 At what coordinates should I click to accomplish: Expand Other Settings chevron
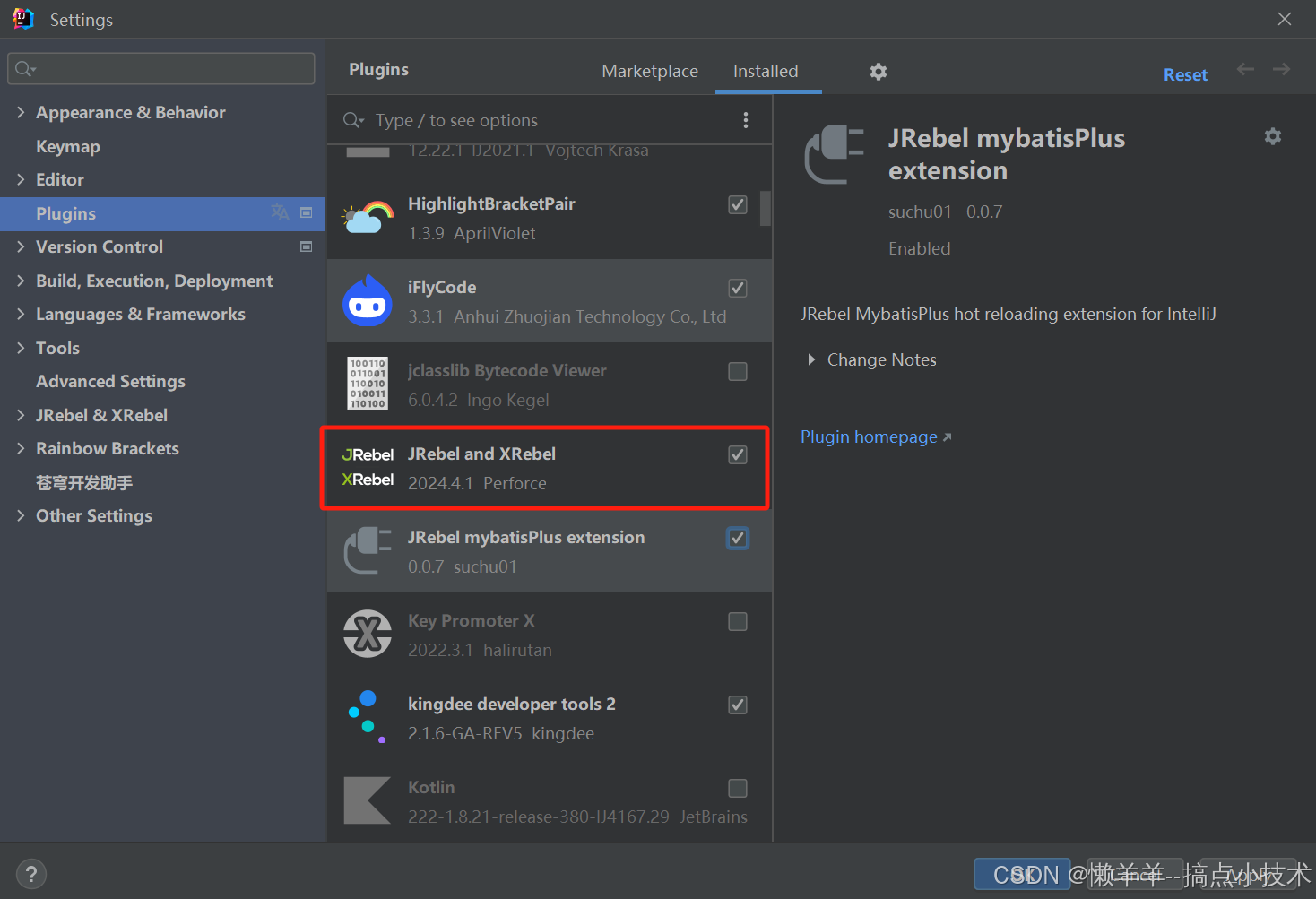[x=21, y=515]
